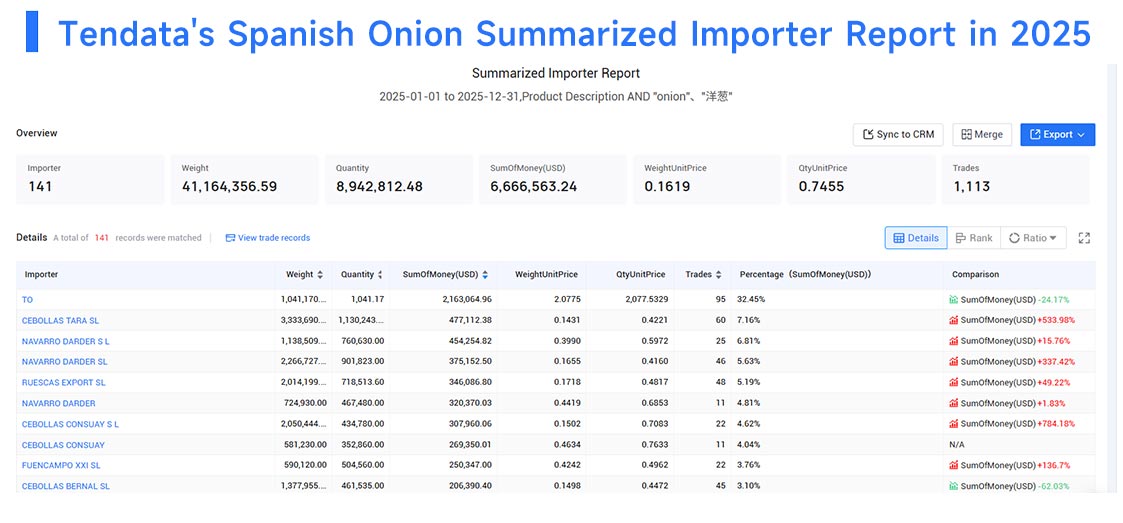Viewport: 1123px width, 523px height.
Task: Click trend icon in CEBOLLAS TARA SL row
Action: [953, 320]
